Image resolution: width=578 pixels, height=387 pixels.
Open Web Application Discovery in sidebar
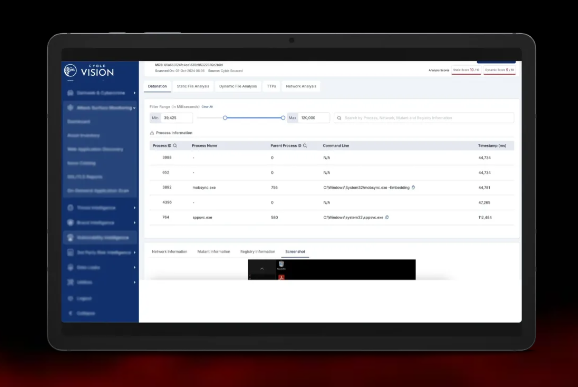(95, 149)
